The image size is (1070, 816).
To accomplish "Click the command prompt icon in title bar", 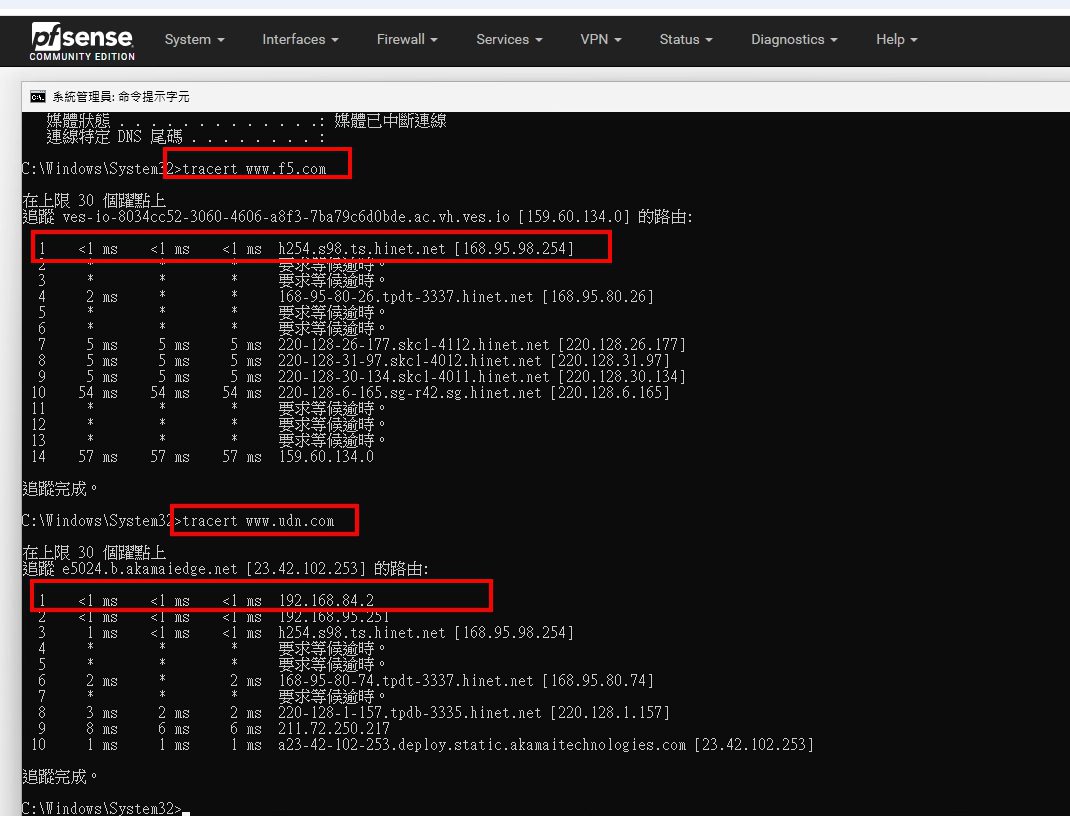I will coord(37,97).
